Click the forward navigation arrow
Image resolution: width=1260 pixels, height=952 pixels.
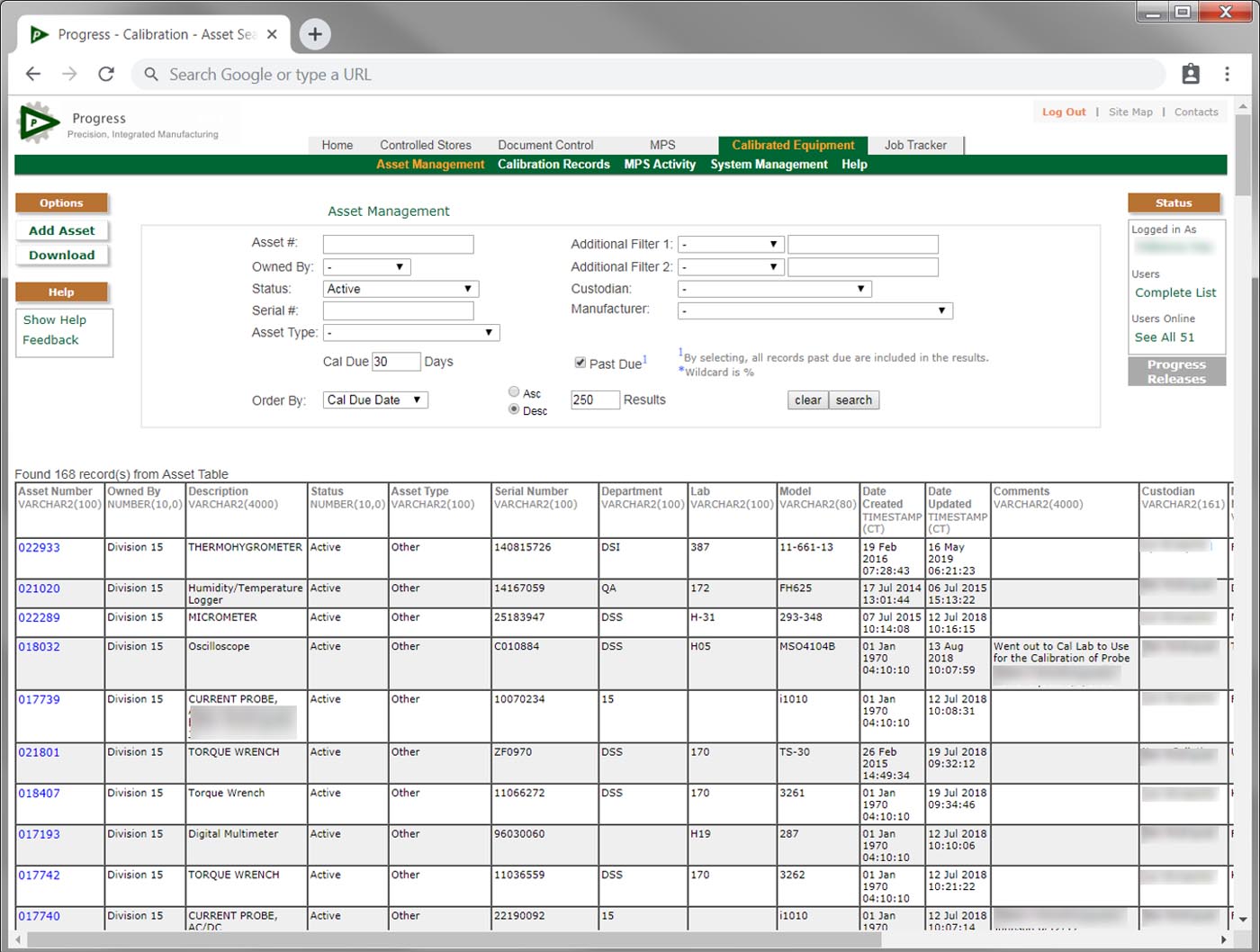coord(69,75)
